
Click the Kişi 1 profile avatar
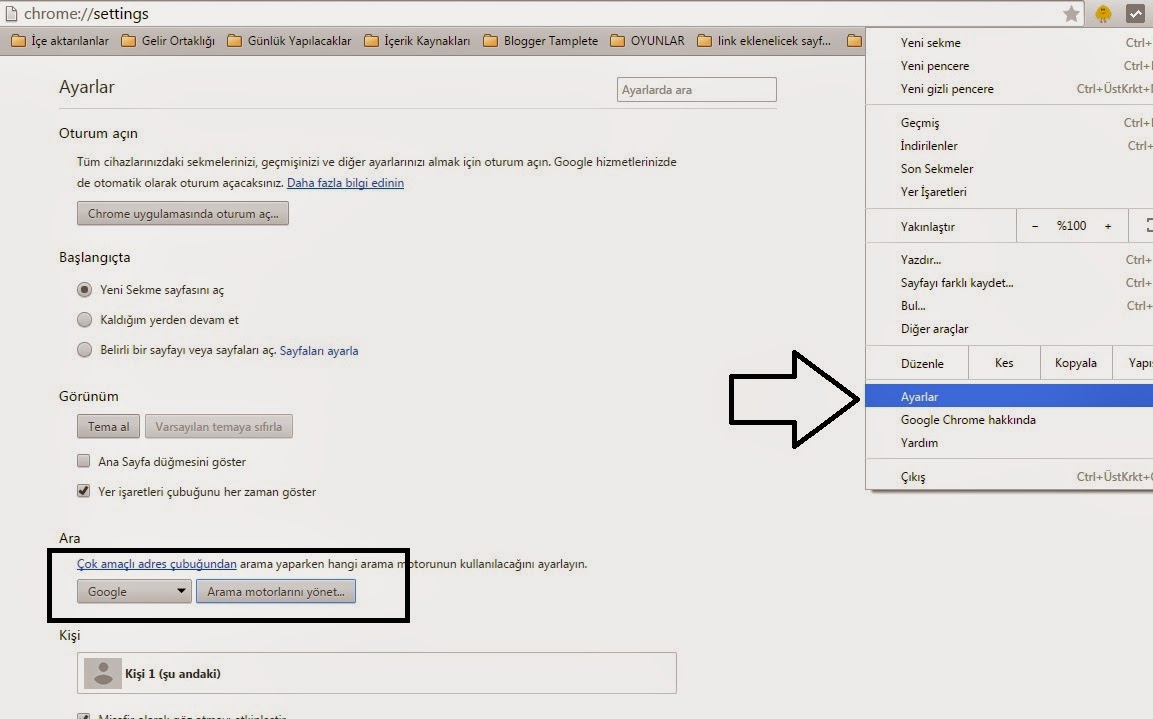103,673
